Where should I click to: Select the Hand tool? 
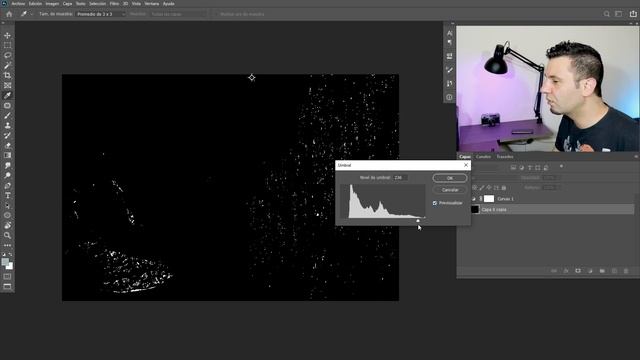pos(7,225)
